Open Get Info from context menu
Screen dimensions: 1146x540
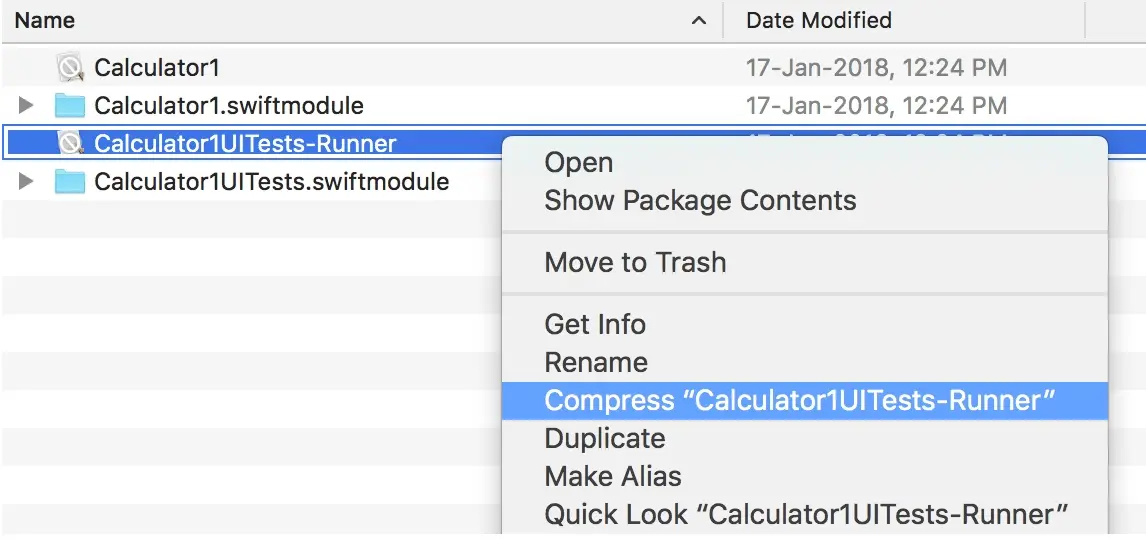point(595,324)
